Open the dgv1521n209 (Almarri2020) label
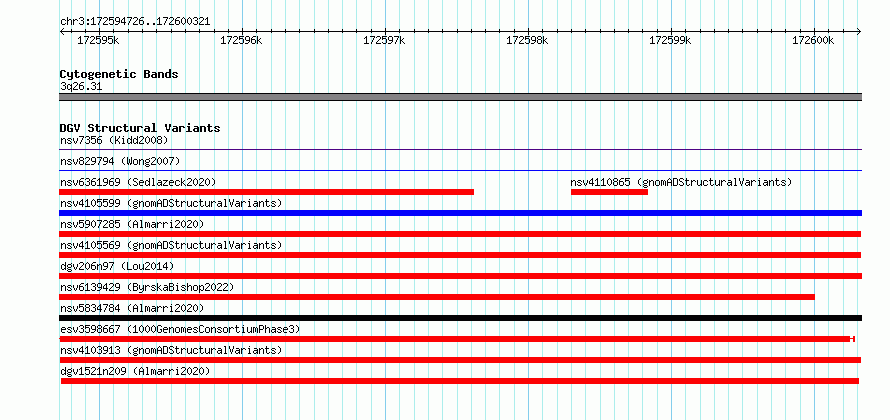This screenshot has width=890, height=420. click(x=135, y=371)
